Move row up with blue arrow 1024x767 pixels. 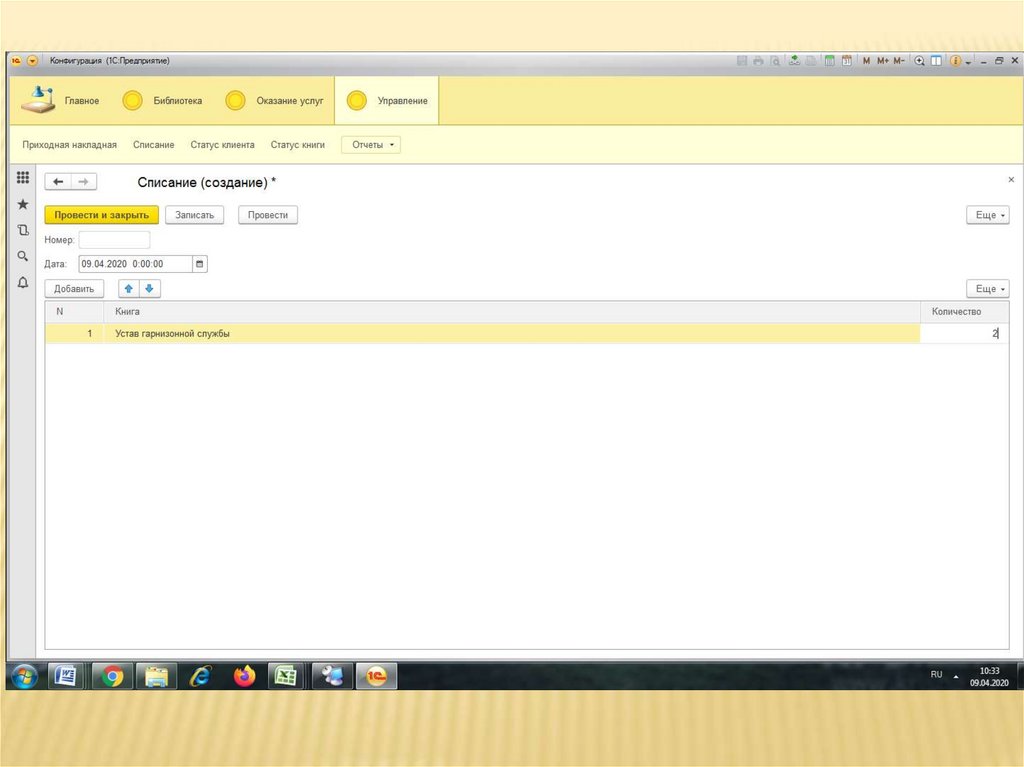[129, 289]
